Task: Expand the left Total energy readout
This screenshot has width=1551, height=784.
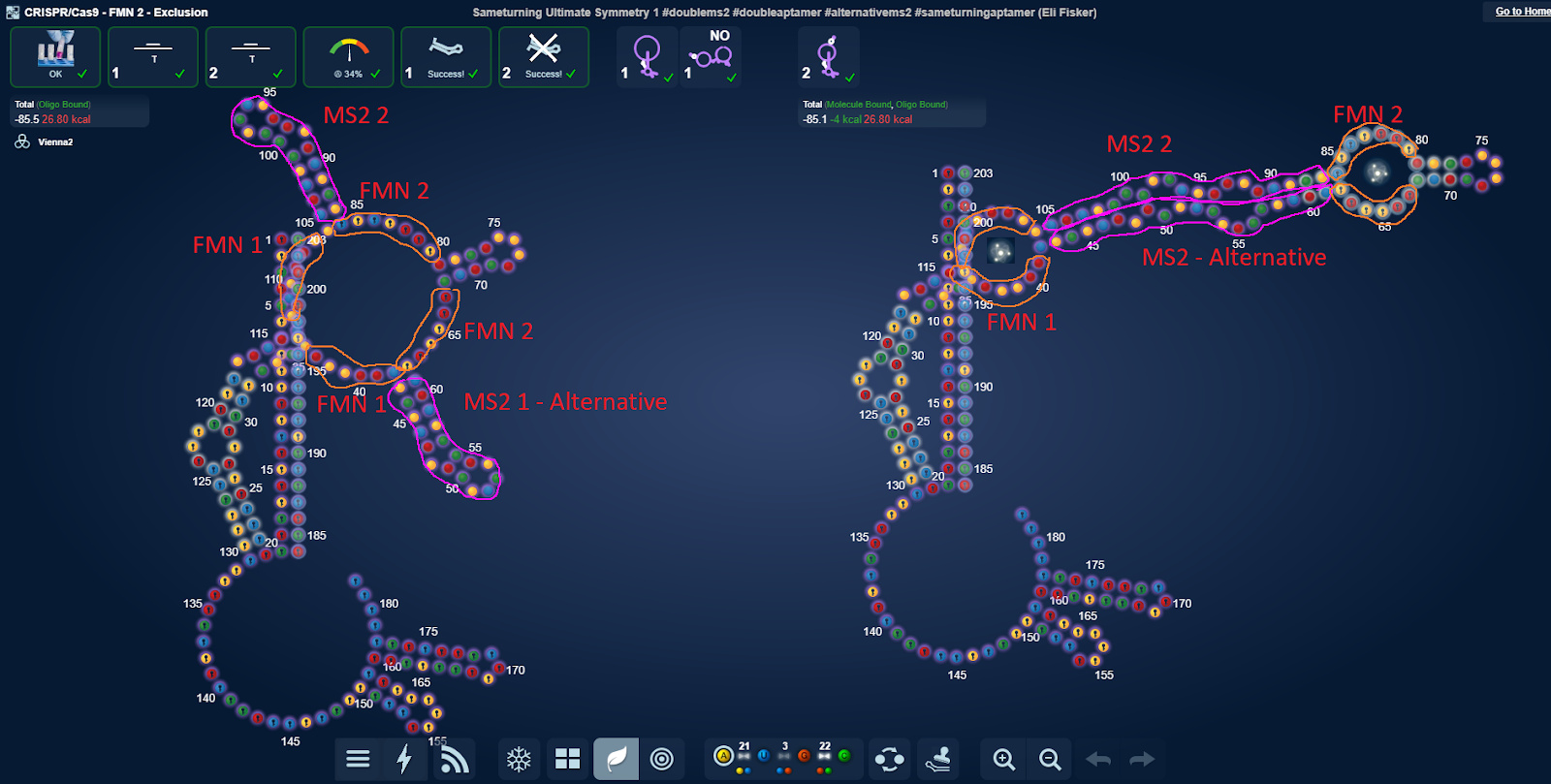Action: click(x=79, y=112)
